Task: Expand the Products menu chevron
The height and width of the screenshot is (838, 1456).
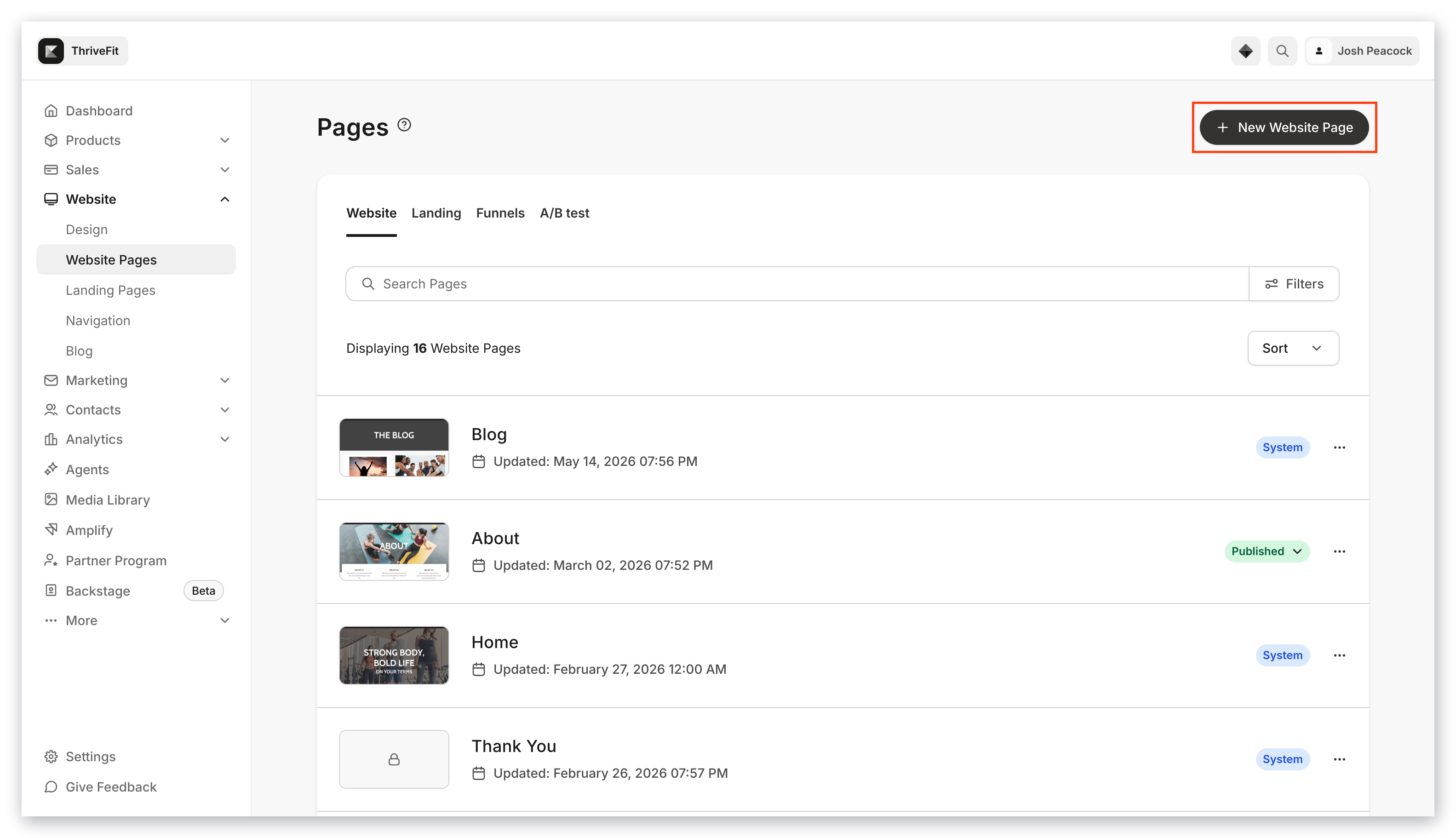Action: [225, 140]
